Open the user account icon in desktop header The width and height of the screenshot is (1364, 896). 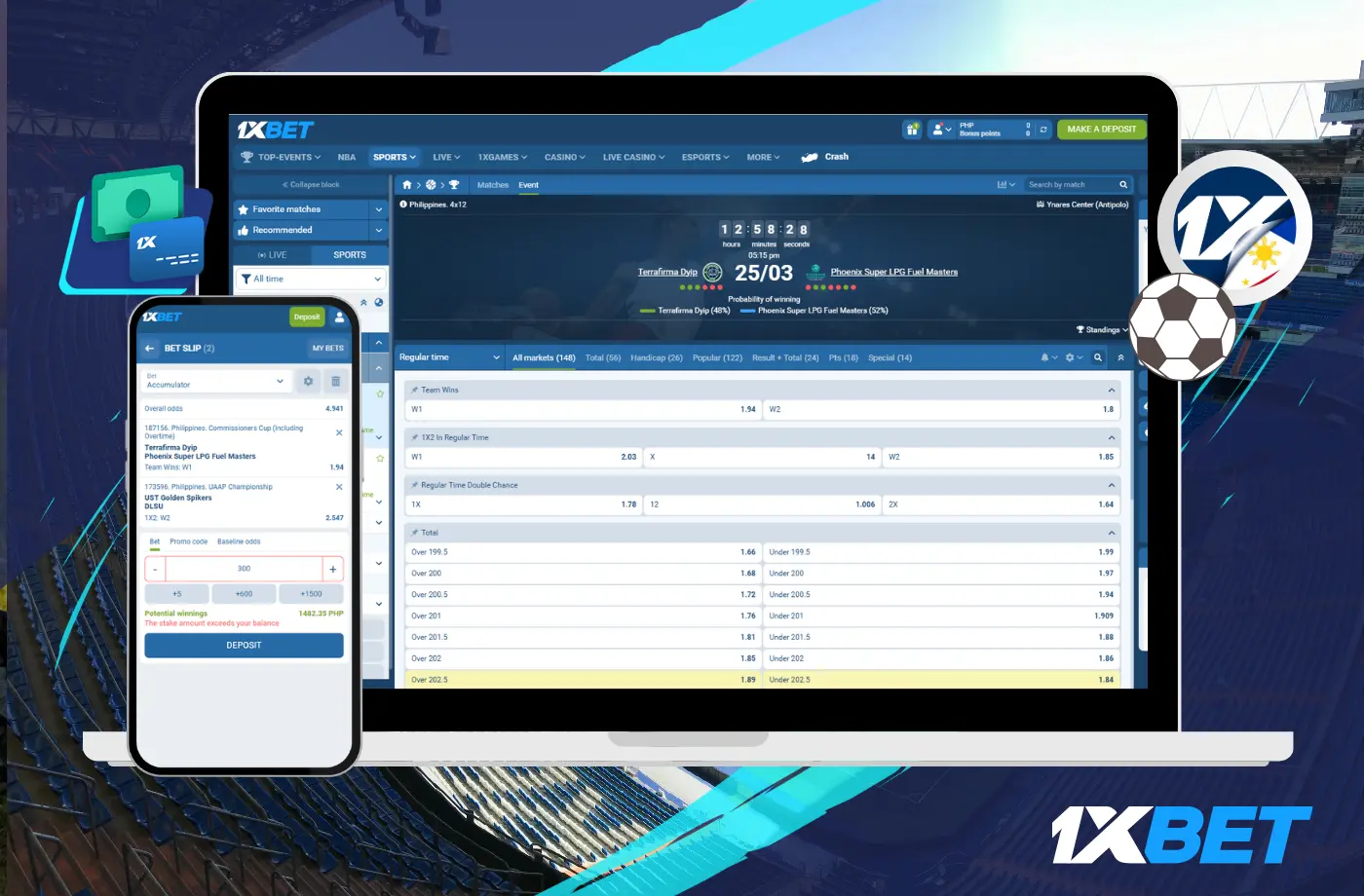point(941,129)
